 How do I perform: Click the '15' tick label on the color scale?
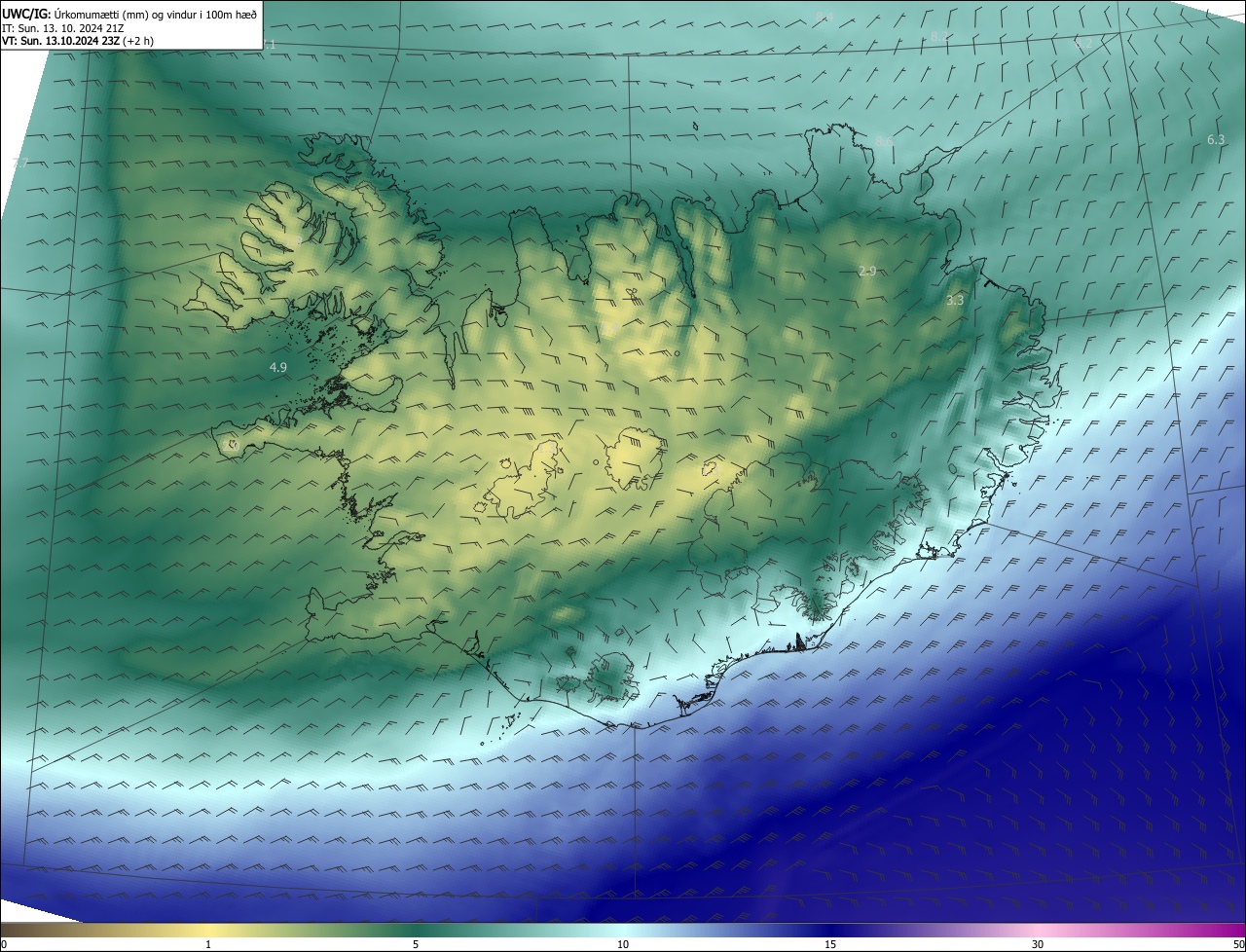(x=830, y=944)
